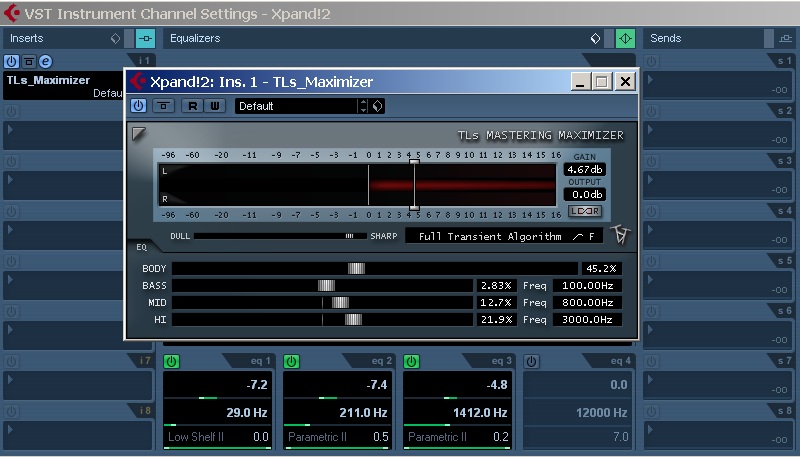Toggle the plugin power button in toolbar
800x457 pixels.
tap(138, 106)
